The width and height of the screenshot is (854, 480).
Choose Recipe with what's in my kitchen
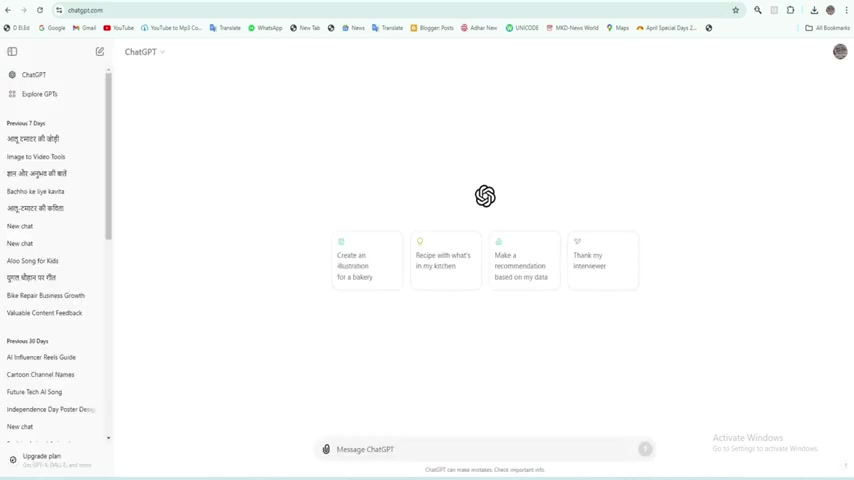pyautogui.click(x=446, y=260)
